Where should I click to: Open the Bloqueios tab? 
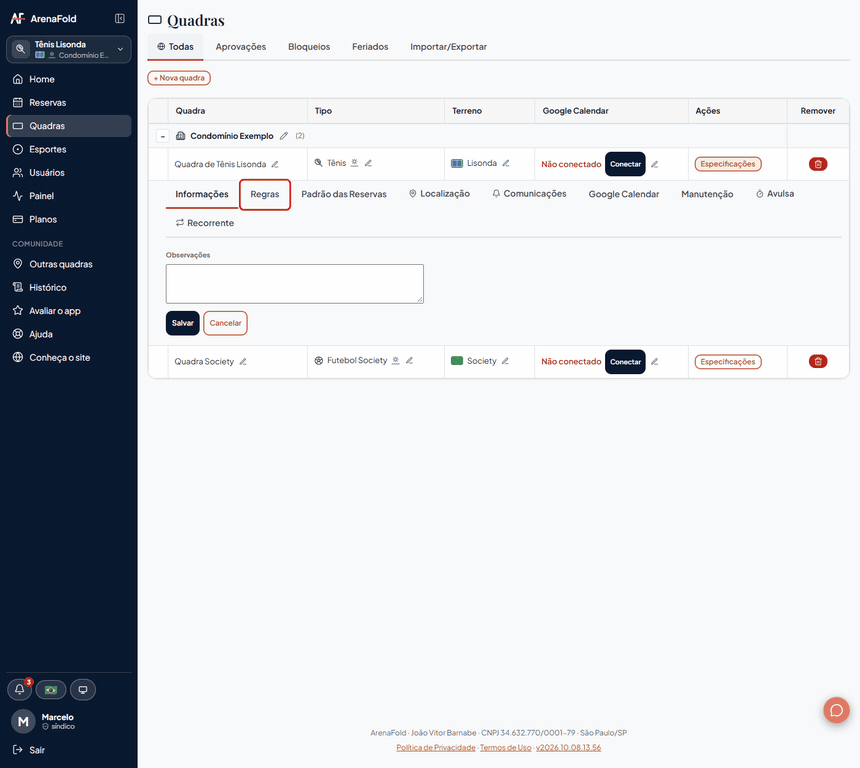(x=309, y=47)
